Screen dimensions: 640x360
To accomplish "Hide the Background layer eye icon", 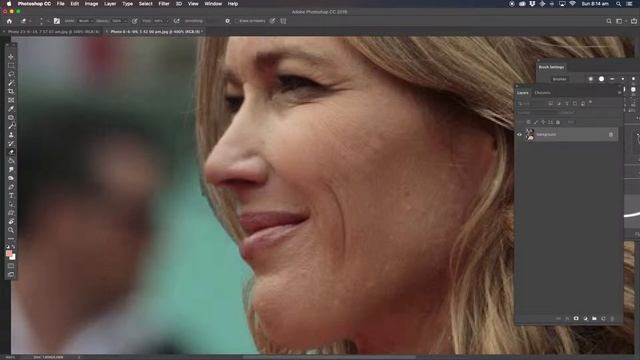I will (520, 134).
